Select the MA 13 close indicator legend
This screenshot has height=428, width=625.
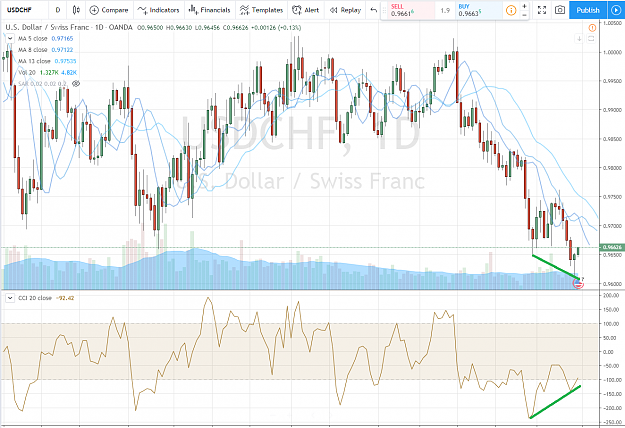[47, 61]
